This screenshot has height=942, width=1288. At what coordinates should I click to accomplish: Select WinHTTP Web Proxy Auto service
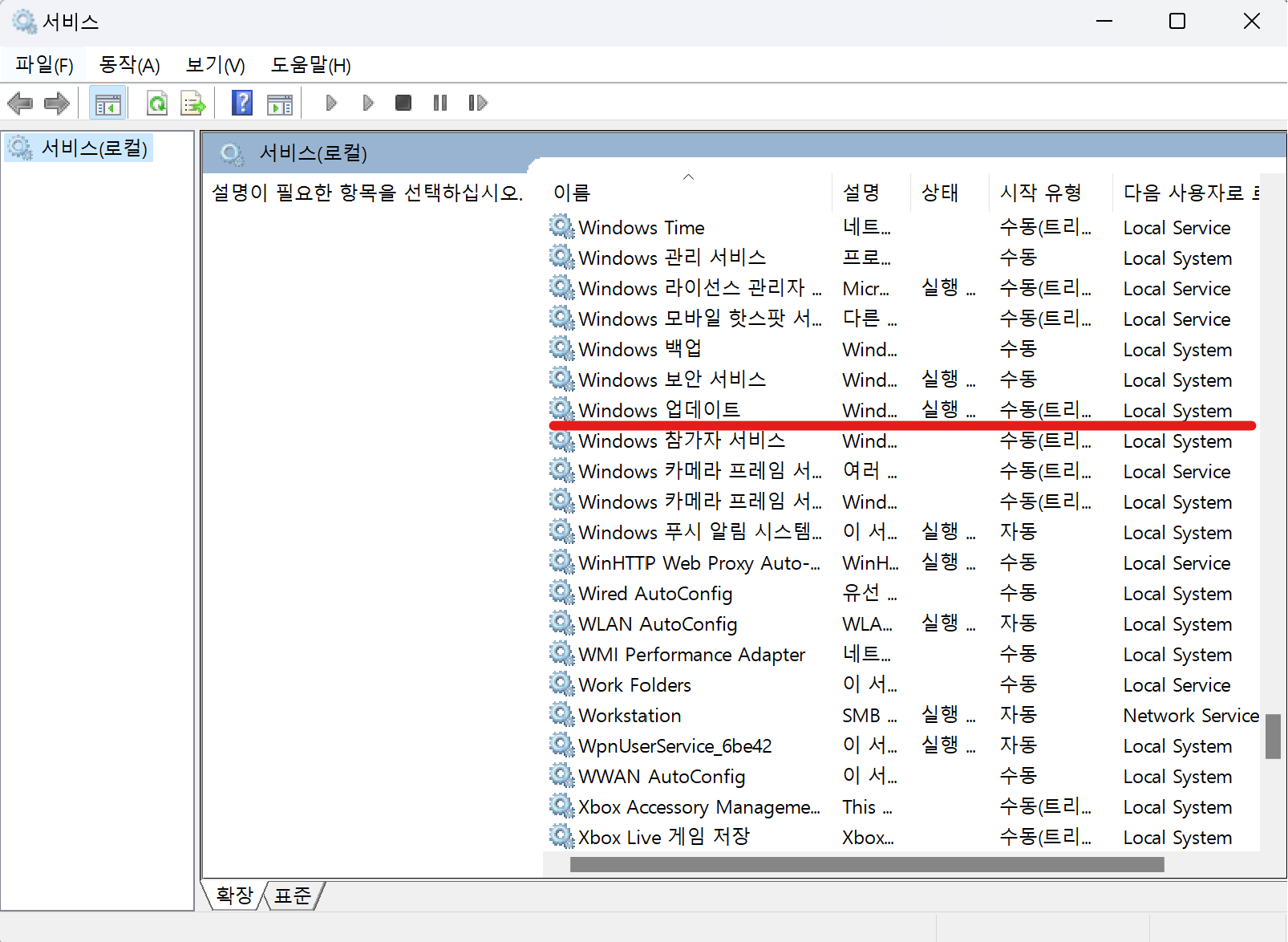coord(903,563)
